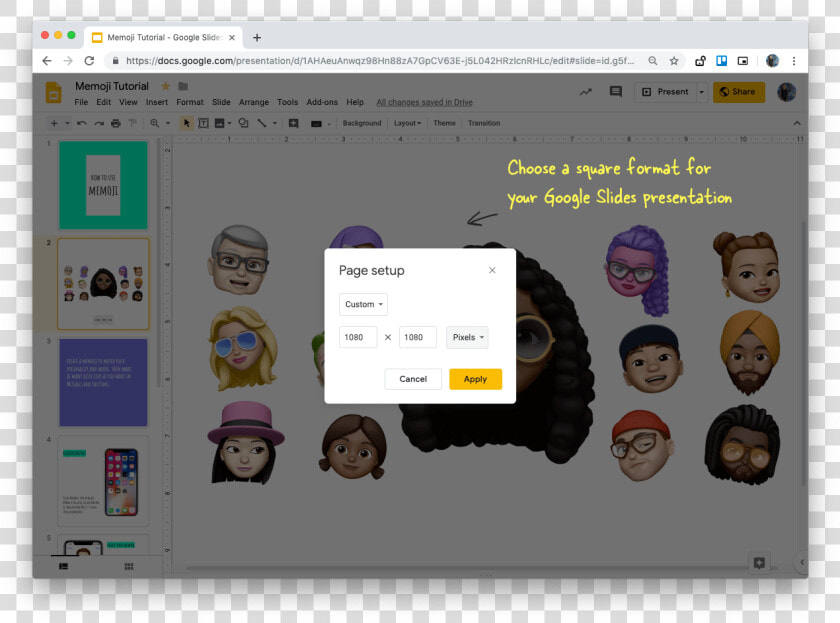Viewport: 840px width, 623px height.
Task: Click the zoom icon in the address bar
Action: pyautogui.click(x=652, y=61)
